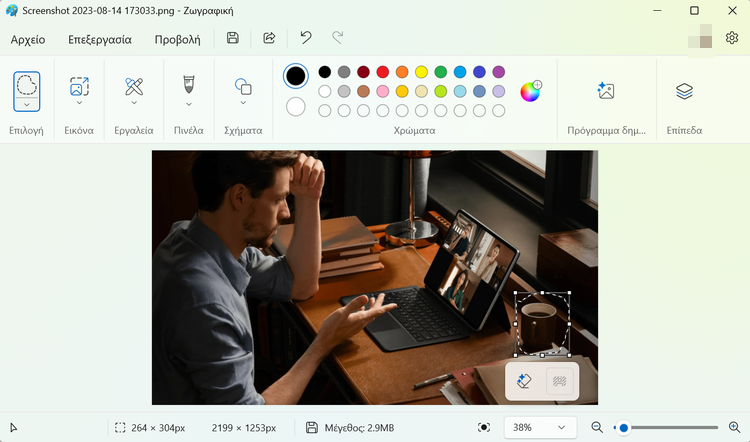Select the Πινέλα brush tool
Screen dimensions: 750x442
click(188, 84)
